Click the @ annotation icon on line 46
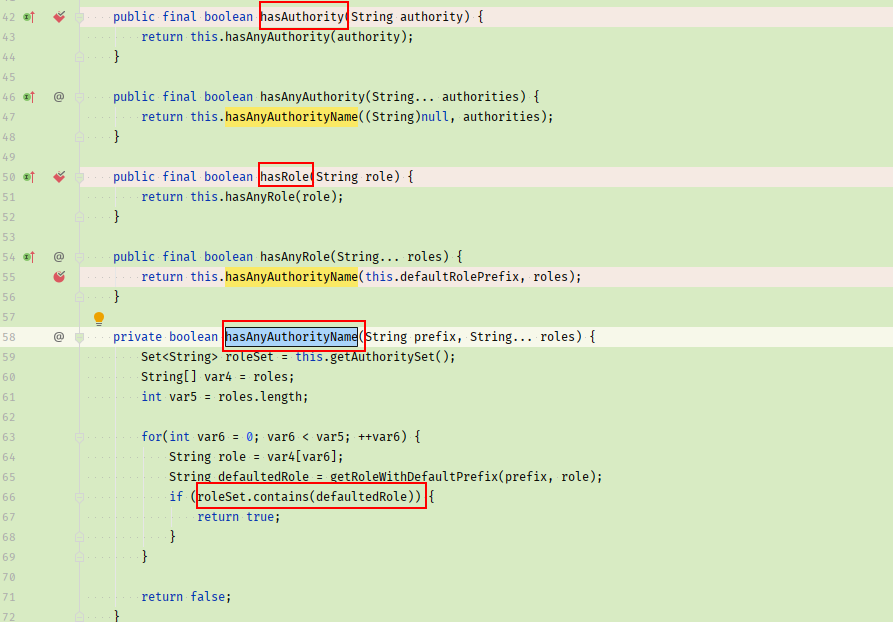 coord(59,97)
